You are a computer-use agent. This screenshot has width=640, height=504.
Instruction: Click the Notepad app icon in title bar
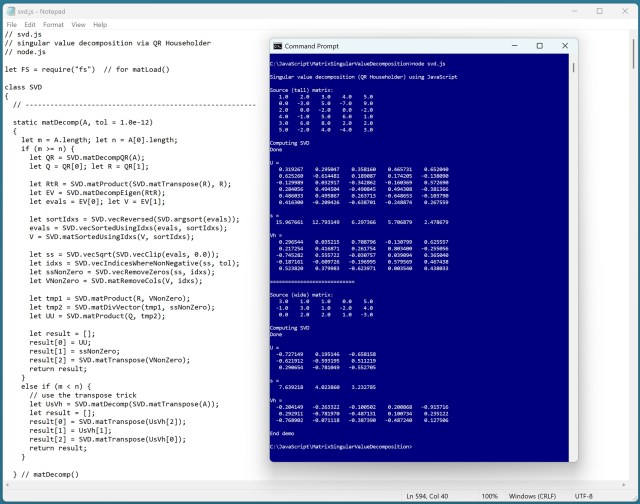point(8,8)
